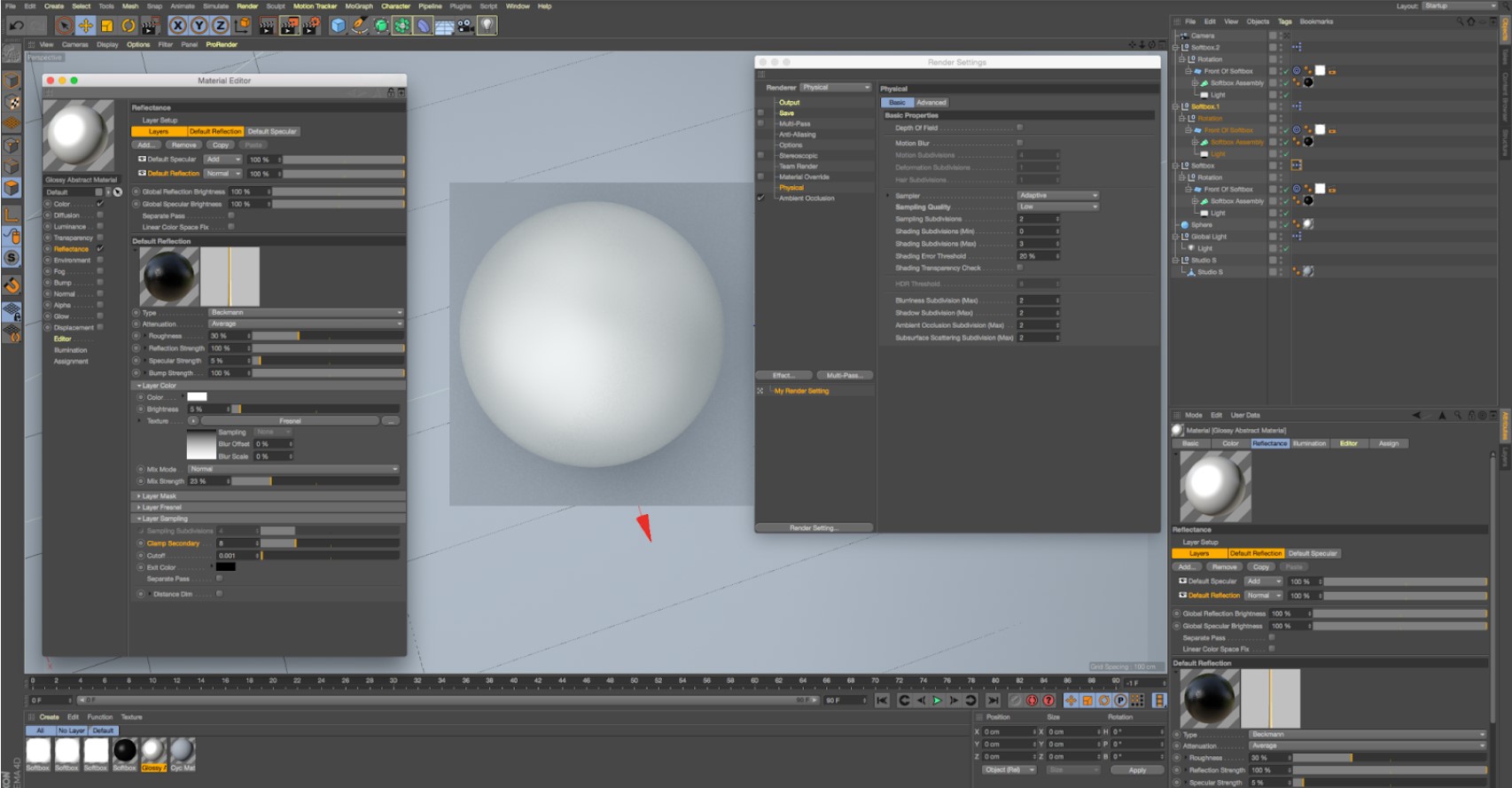This screenshot has height=788, width=1512.
Task: Play the animation forward
Action: [x=937, y=700]
